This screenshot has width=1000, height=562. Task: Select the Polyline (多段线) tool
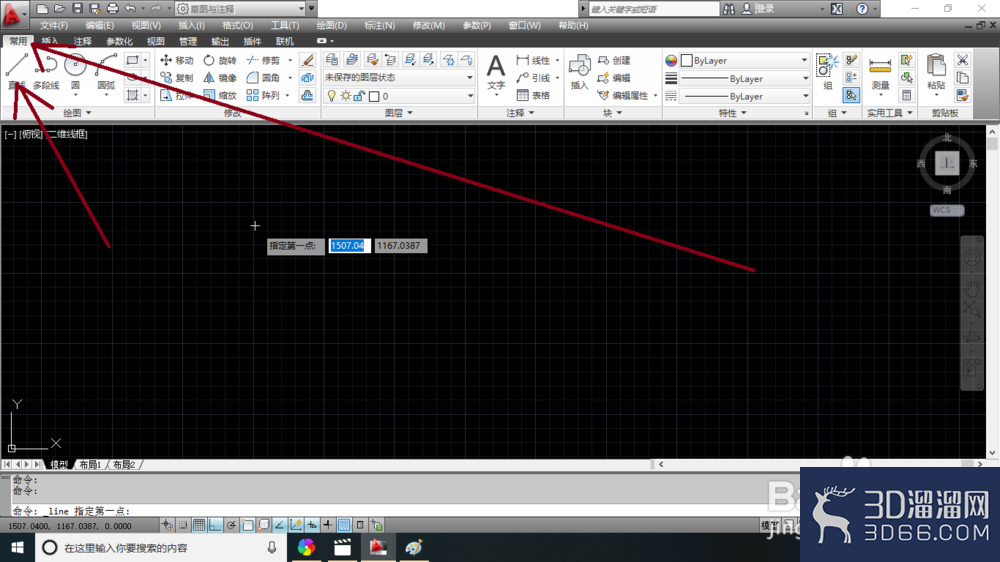click(46, 72)
